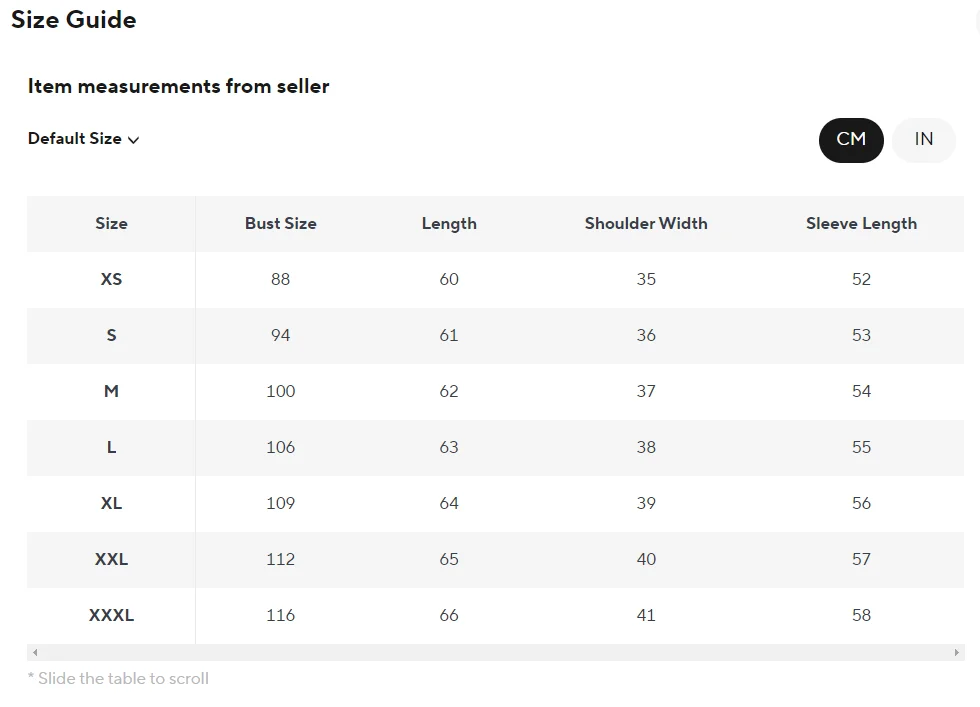Viewport: 980px width, 707px height.
Task: Click the L size row label
Action: point(111,448)
